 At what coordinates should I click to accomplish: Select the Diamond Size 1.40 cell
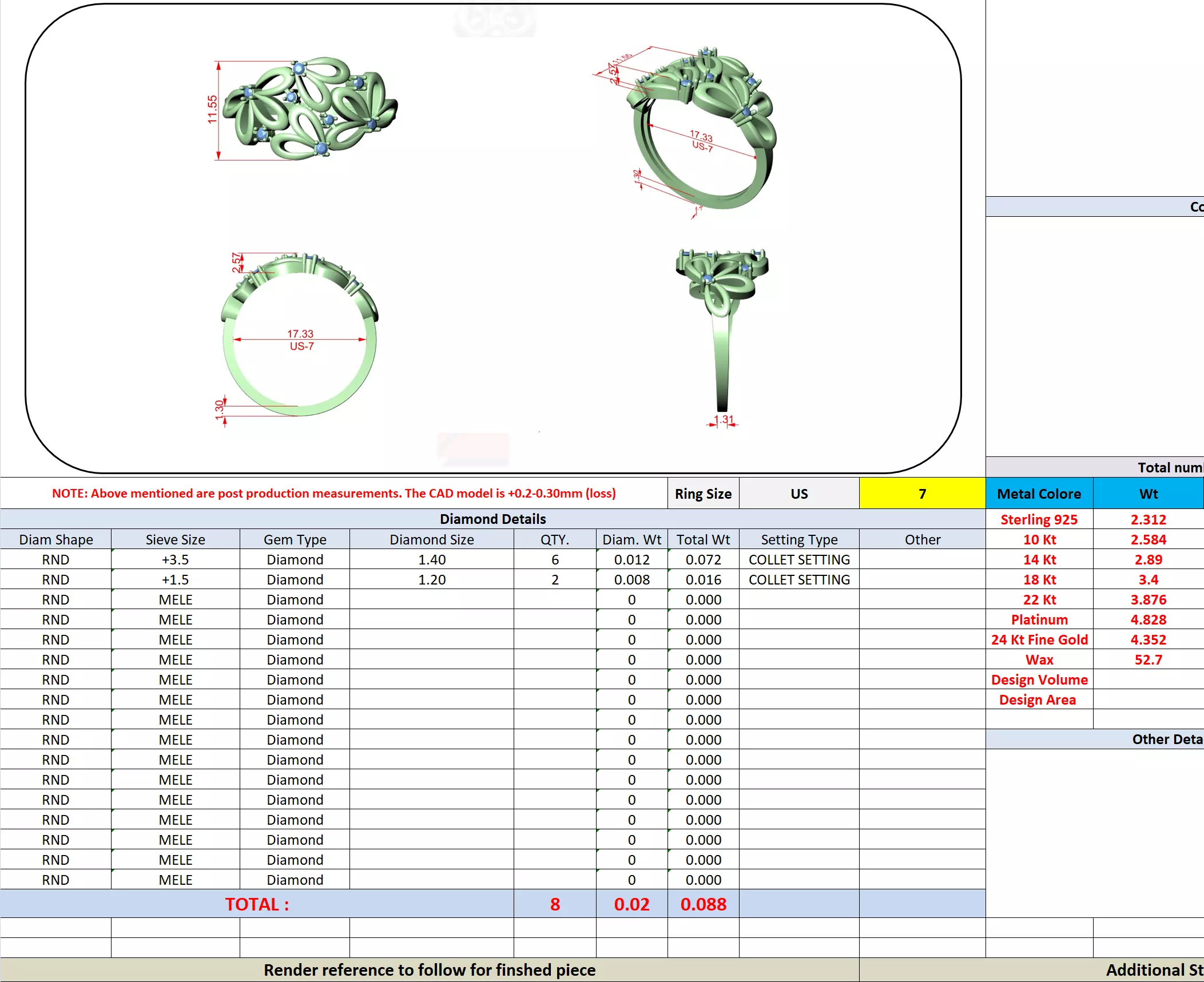431,559
